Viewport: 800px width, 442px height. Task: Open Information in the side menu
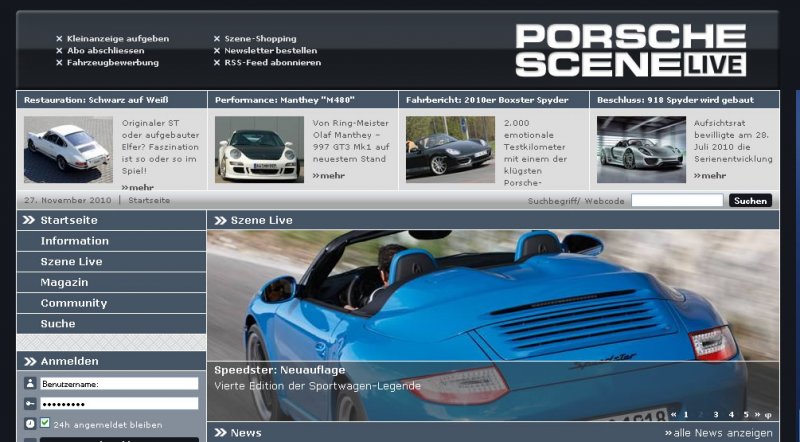coord(74,241)
